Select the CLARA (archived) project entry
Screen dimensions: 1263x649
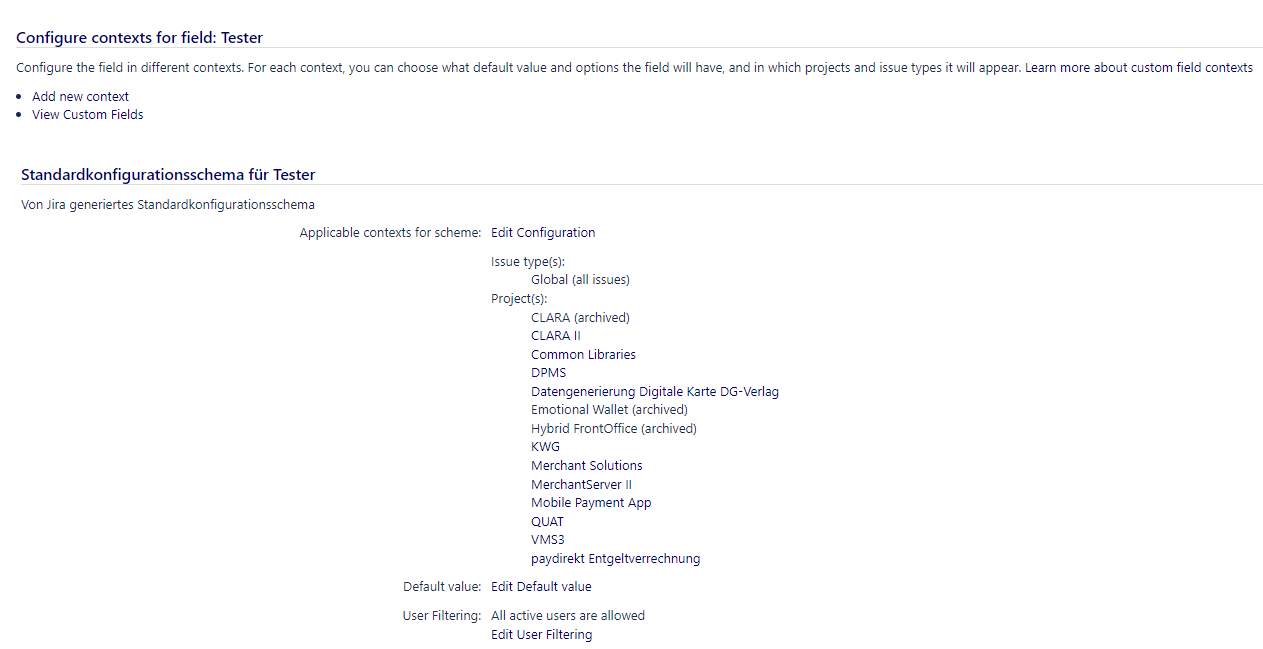point(580,317)
